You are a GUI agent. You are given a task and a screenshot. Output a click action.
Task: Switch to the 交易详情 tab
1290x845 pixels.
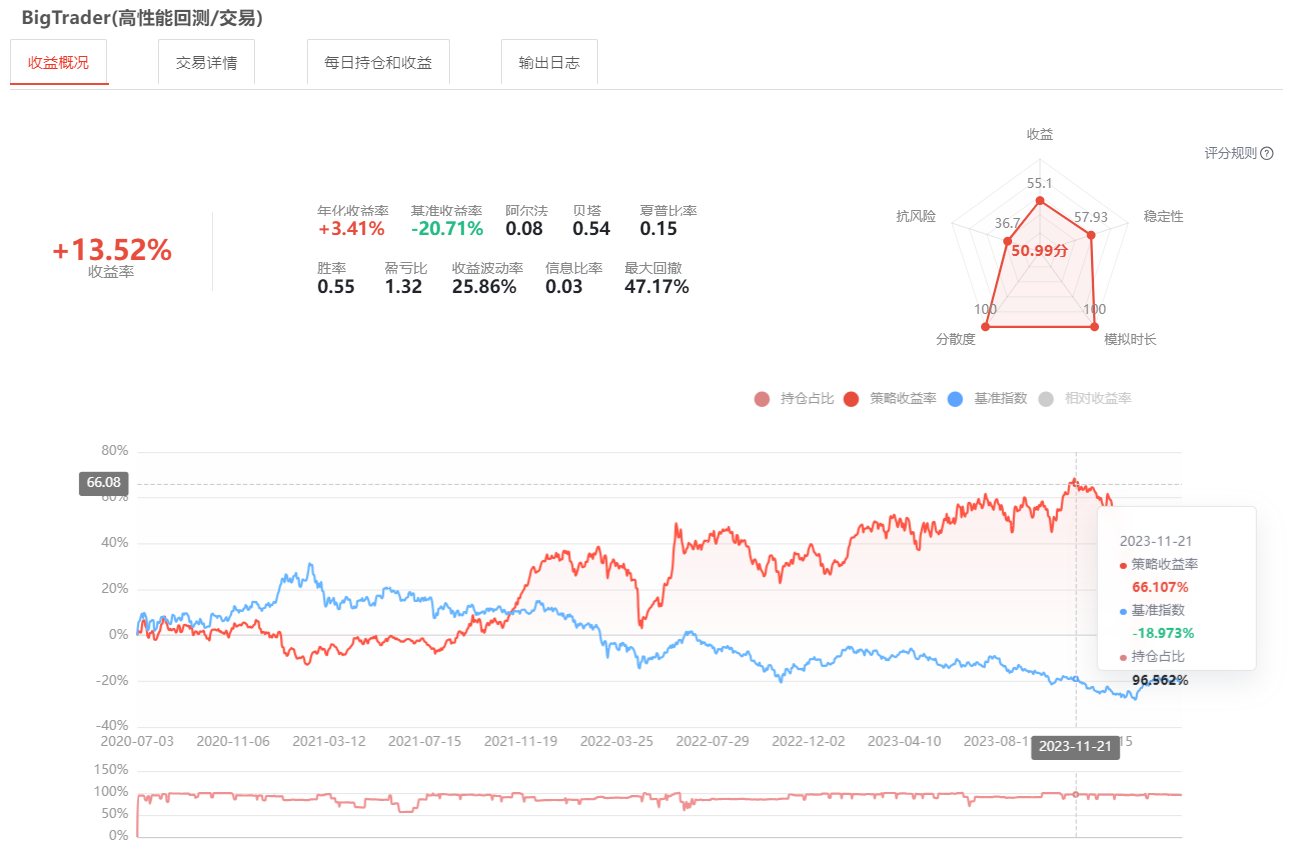[x=206, y=62]
